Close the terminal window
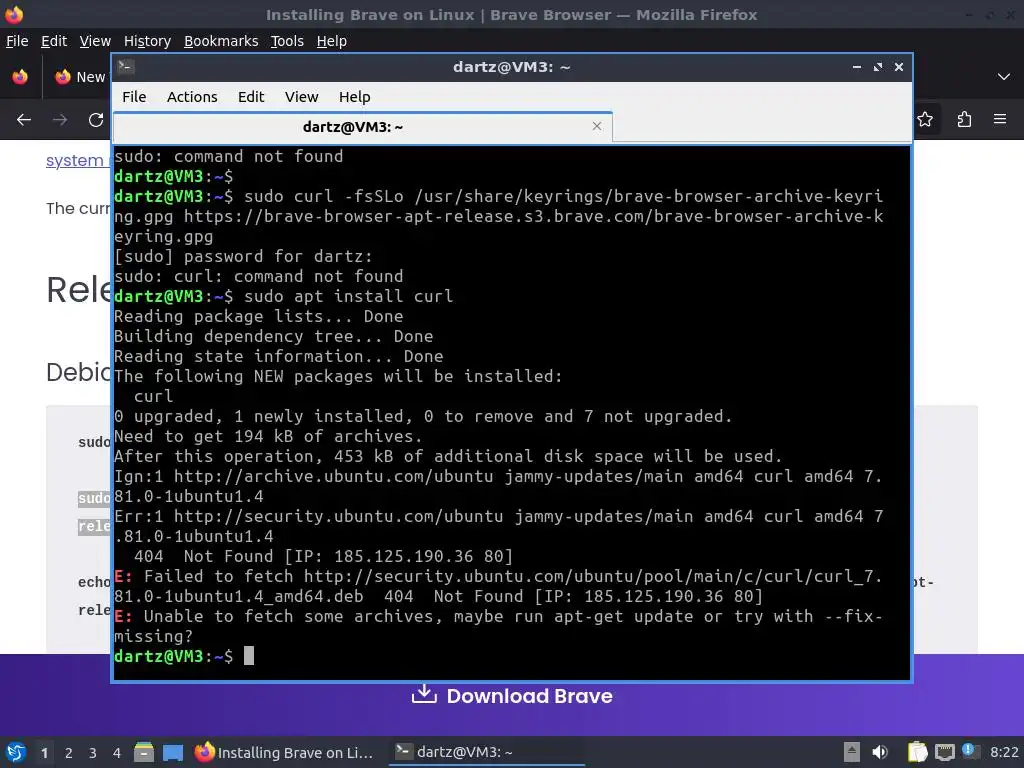Image resolution: width=1024 pixels, height=768 pixels. [x=899, y=67]
